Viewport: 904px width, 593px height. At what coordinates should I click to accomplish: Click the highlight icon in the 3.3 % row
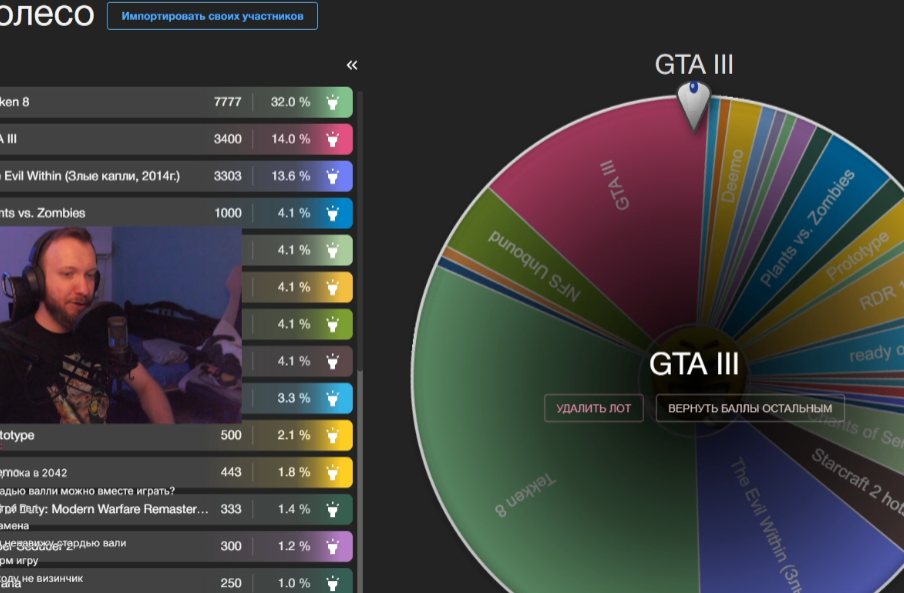pos(333,398)
